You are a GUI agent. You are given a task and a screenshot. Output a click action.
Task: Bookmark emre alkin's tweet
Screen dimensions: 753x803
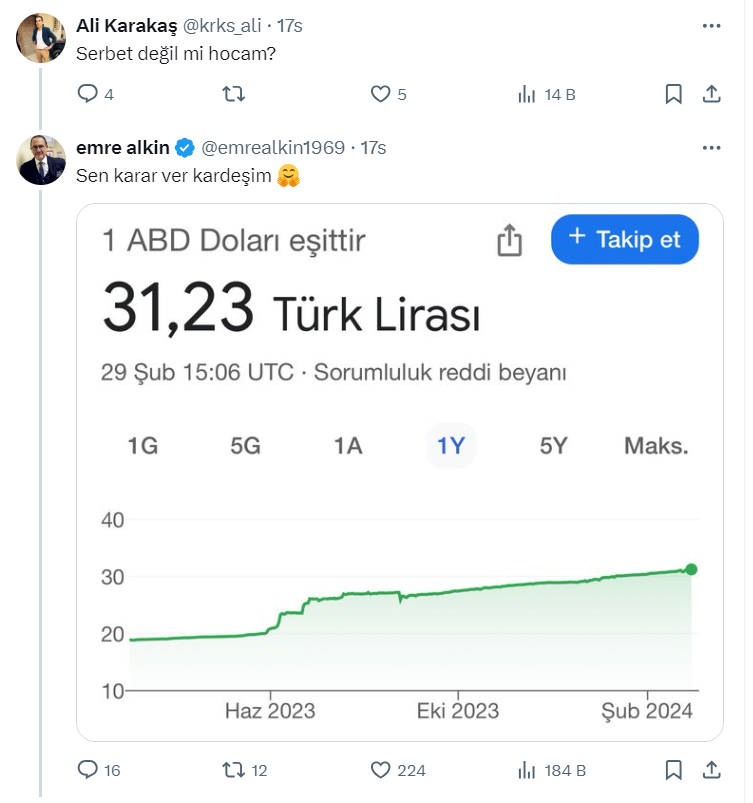click(673, 769)
